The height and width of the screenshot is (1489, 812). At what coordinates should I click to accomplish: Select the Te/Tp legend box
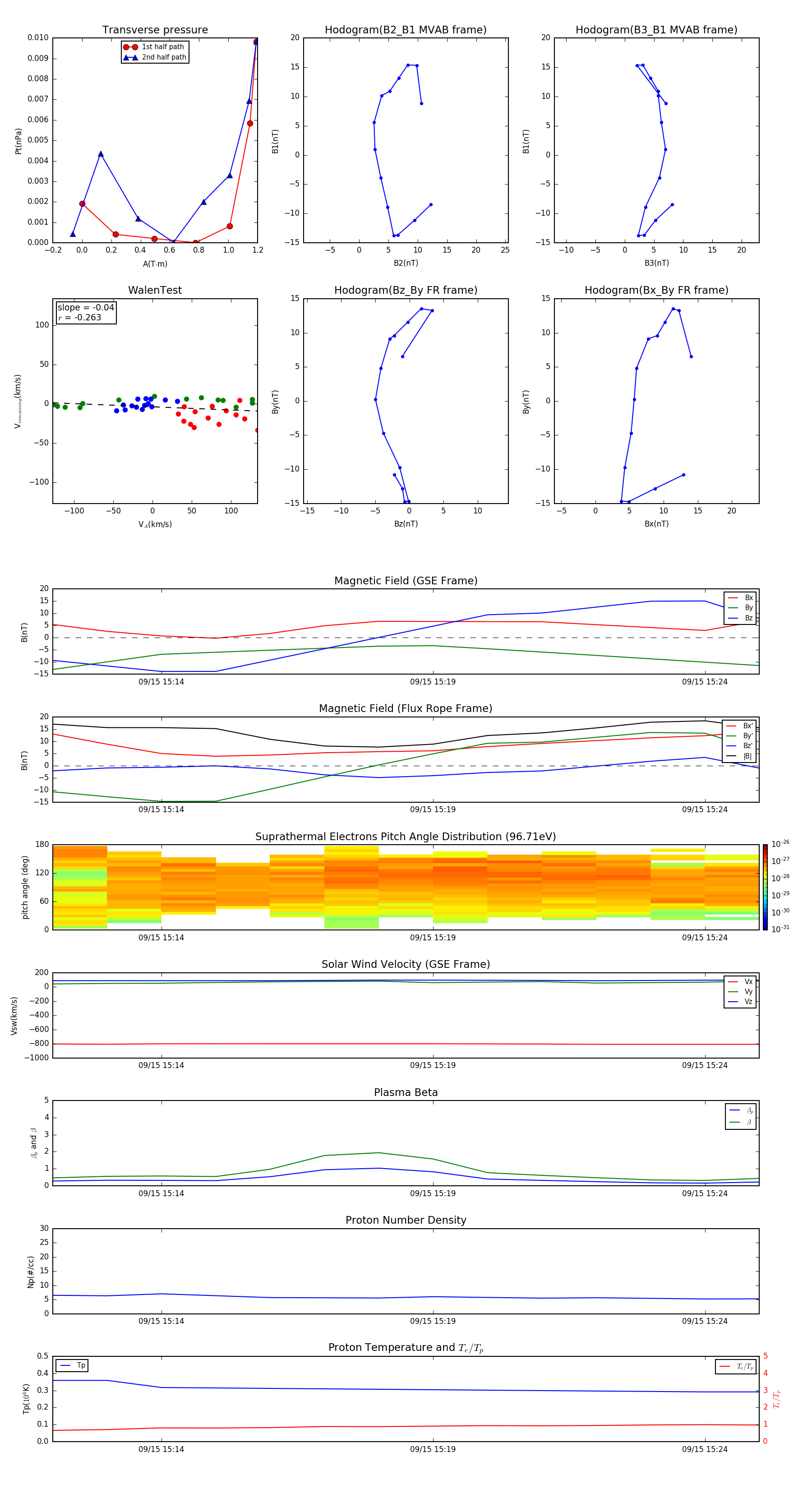point(736,1366)
